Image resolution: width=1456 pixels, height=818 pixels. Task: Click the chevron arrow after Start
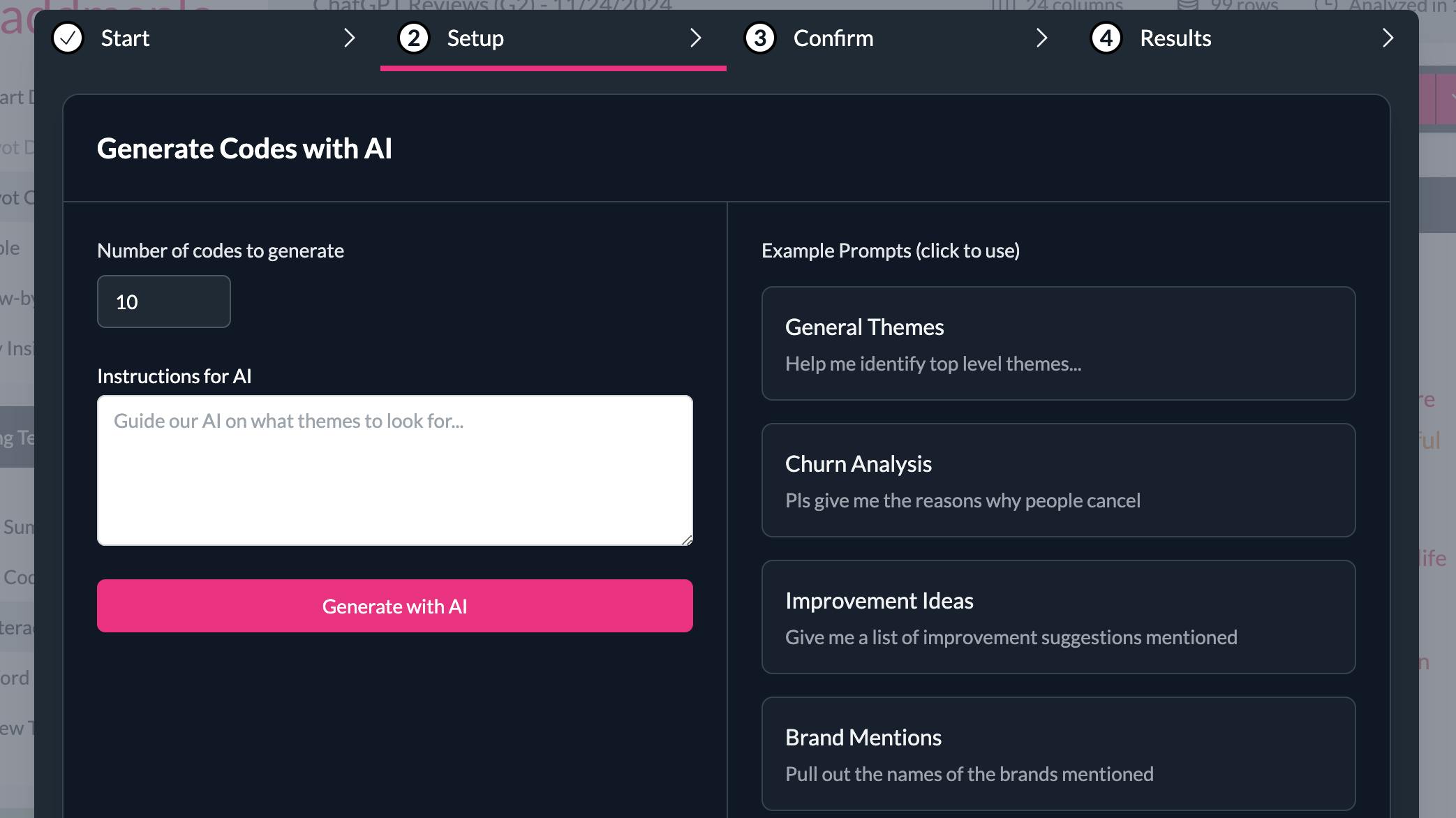[x=350, y=38]
